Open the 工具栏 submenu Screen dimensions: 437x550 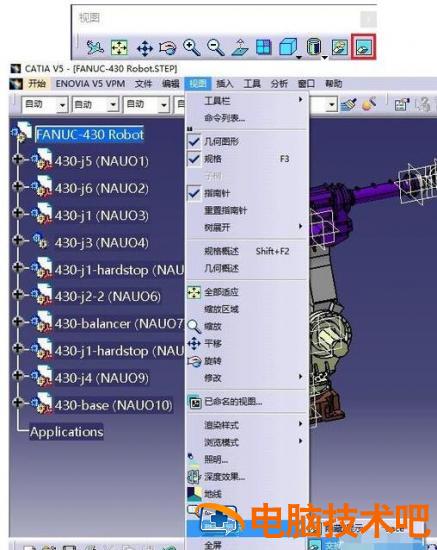247,101
